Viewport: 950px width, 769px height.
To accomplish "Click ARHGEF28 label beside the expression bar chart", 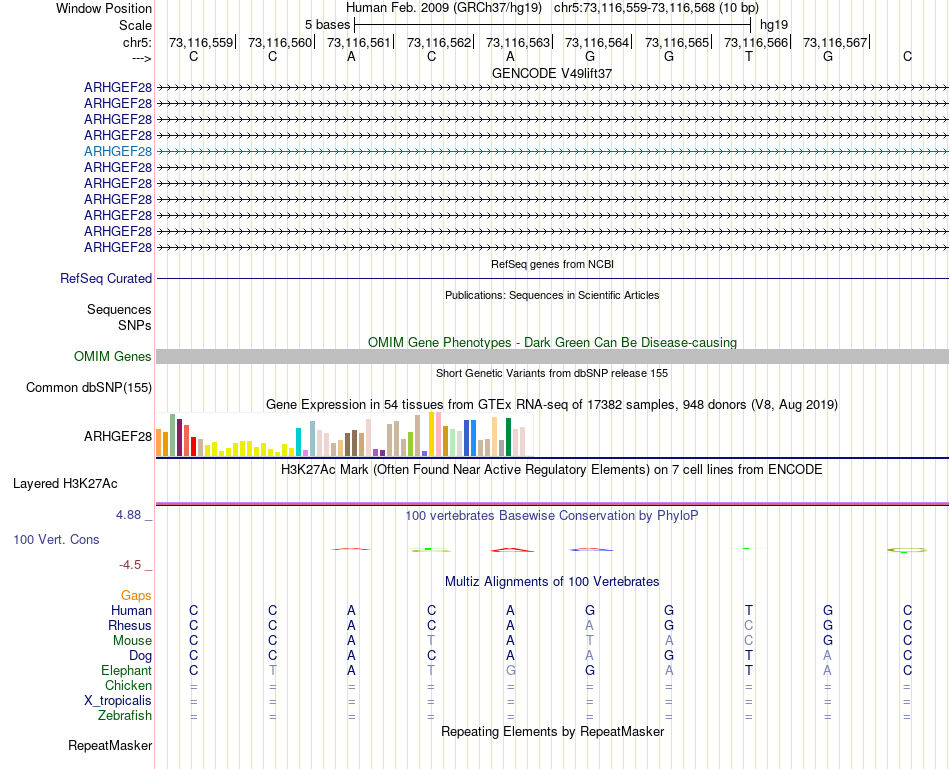I will click(x=118, y=436).
